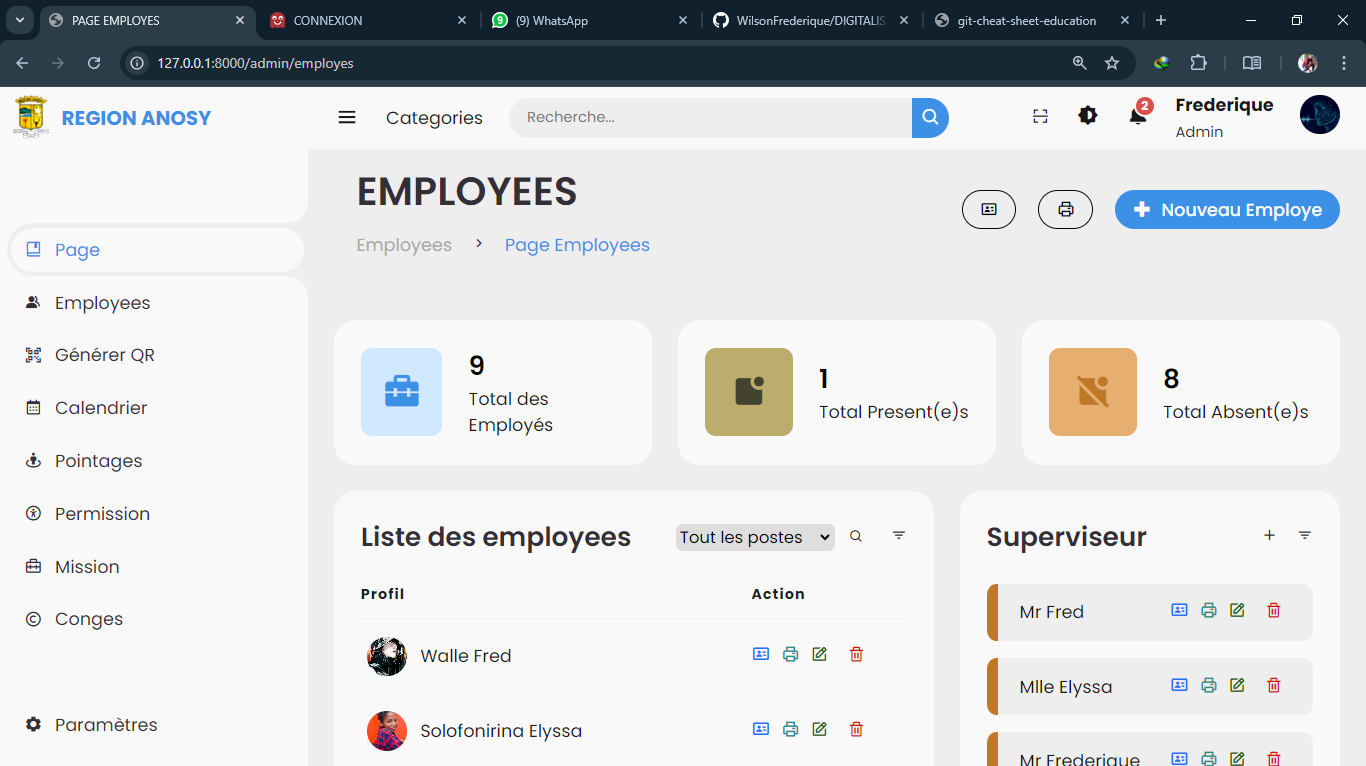Edit Solofonirina Elyssa's record
1366x766 pixels.
coord(820,729)
